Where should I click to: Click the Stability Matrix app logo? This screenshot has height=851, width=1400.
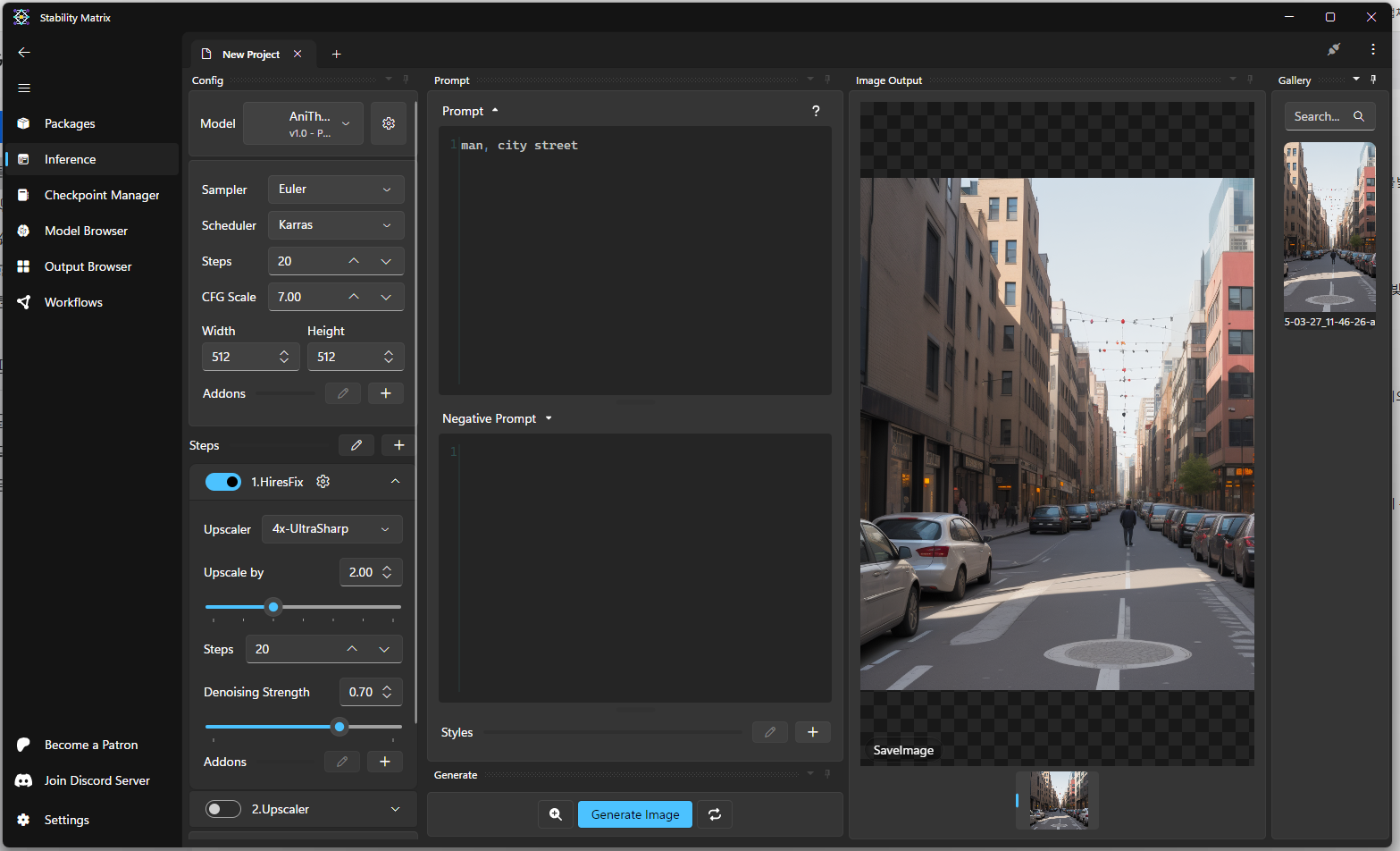(x=21, y=17)
